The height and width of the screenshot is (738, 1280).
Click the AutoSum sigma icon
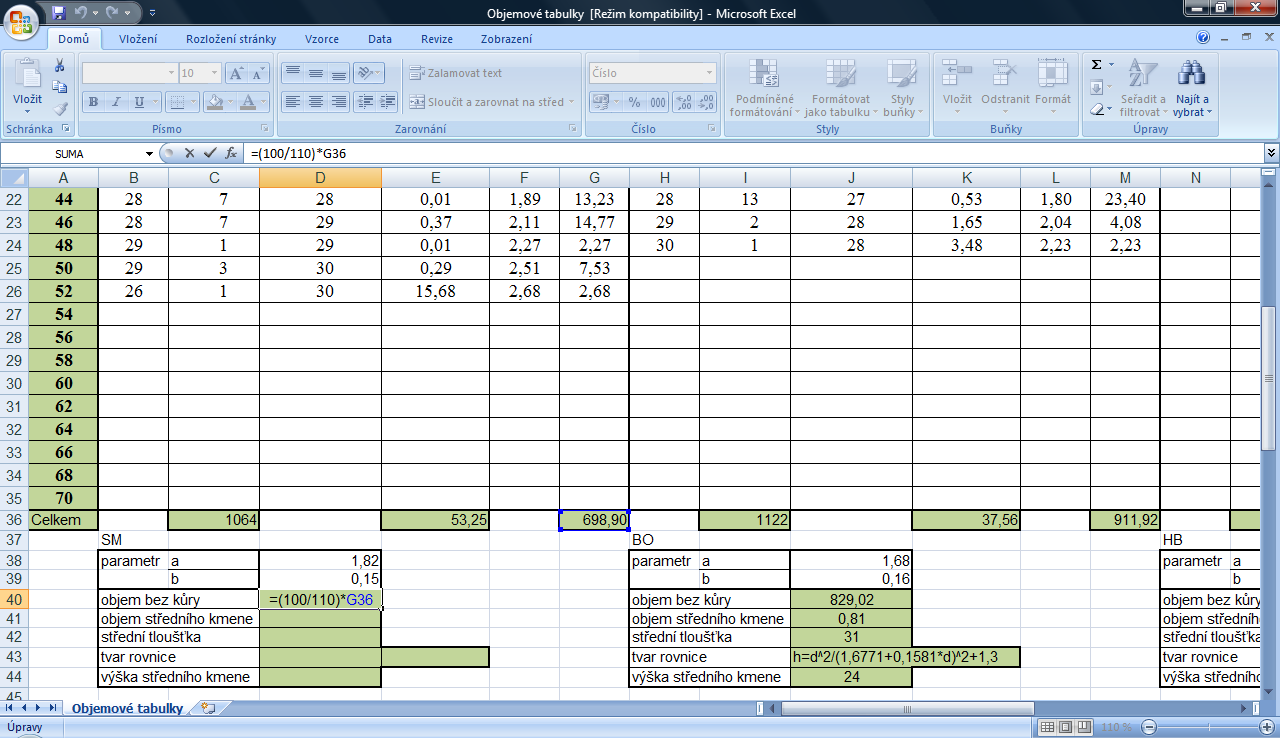click(x=1097, y=65)
